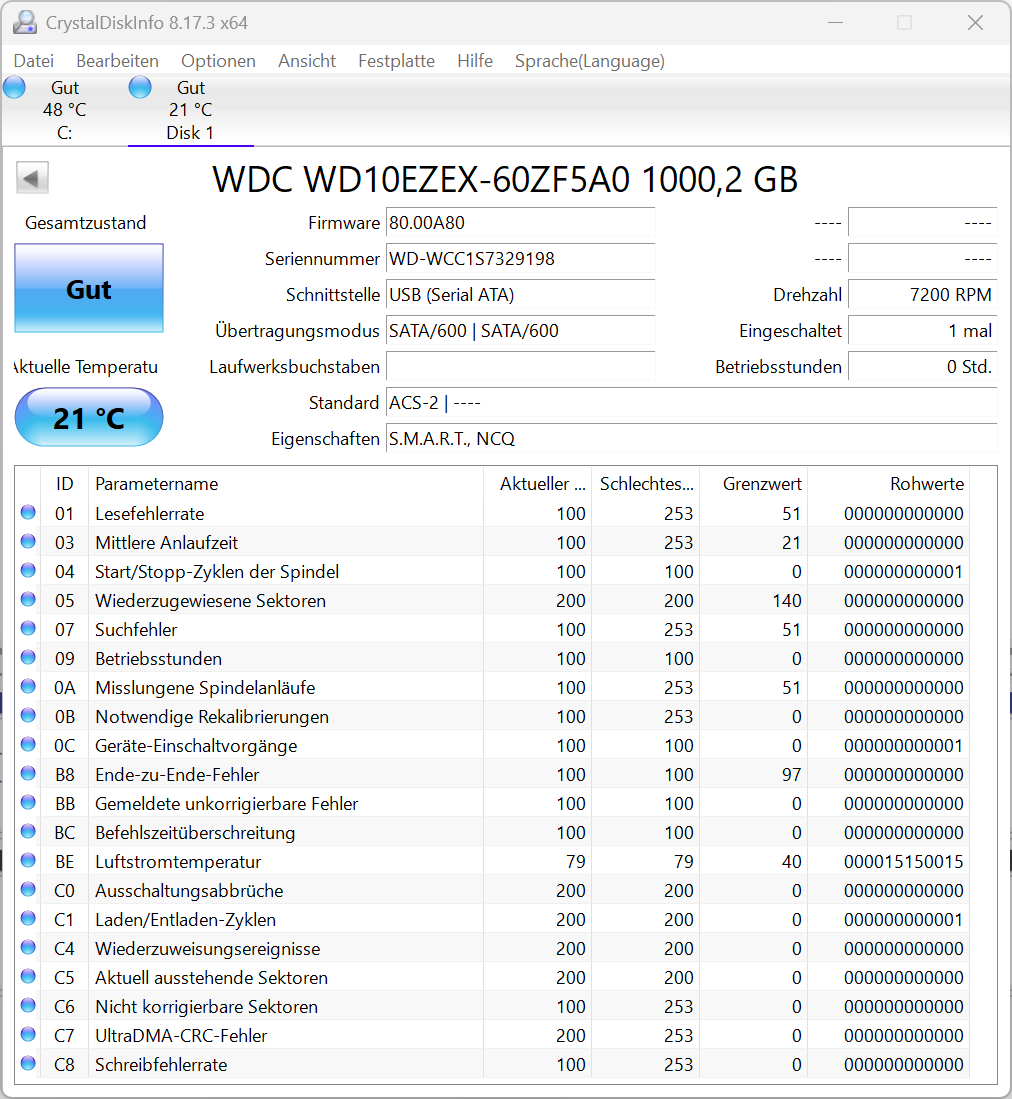This screenshot has width=1012, height=1099.
Task: Open the Sprache(Language) menu
Action: (589, 61)
